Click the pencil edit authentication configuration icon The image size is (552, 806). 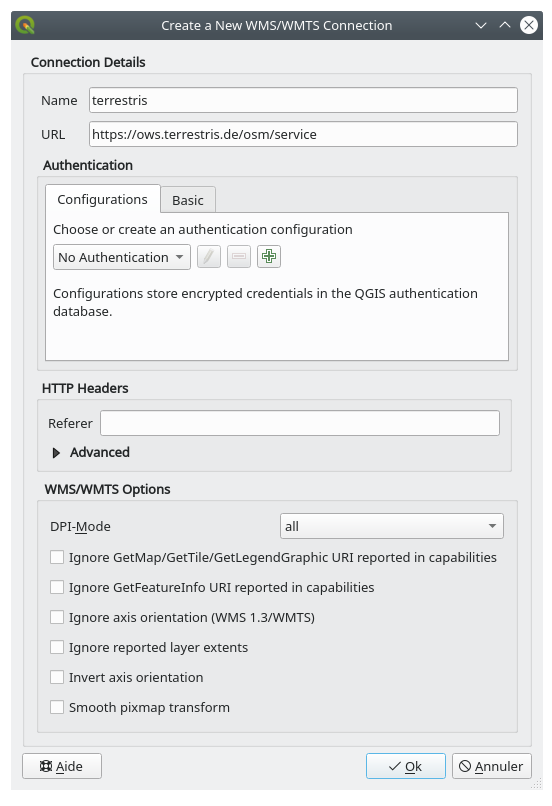coord(209,257)
